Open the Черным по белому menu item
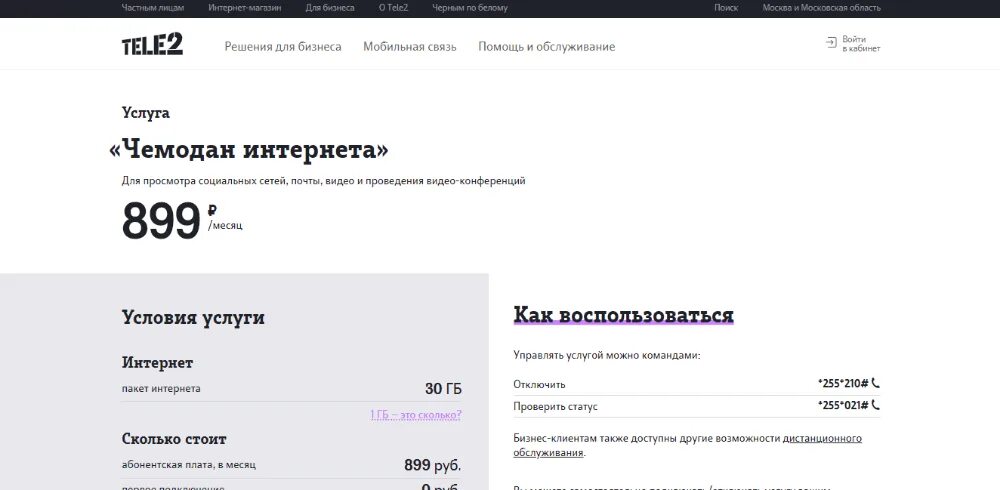Image resolution: width=1000 pixels, height=490 pixels. 470,8
